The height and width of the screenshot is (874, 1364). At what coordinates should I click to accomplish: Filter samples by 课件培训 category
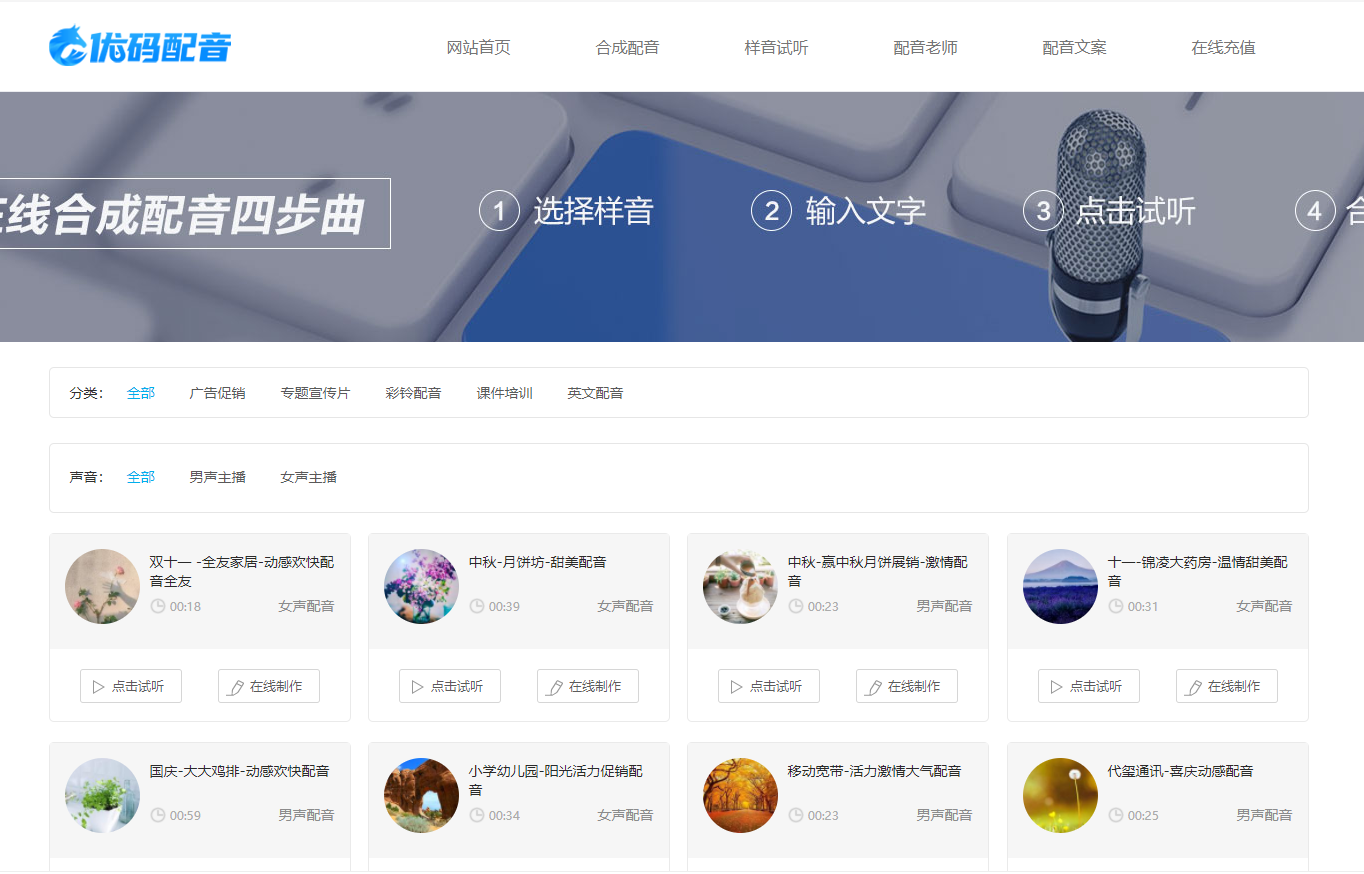pyautogui.click(x=505, y=392)
